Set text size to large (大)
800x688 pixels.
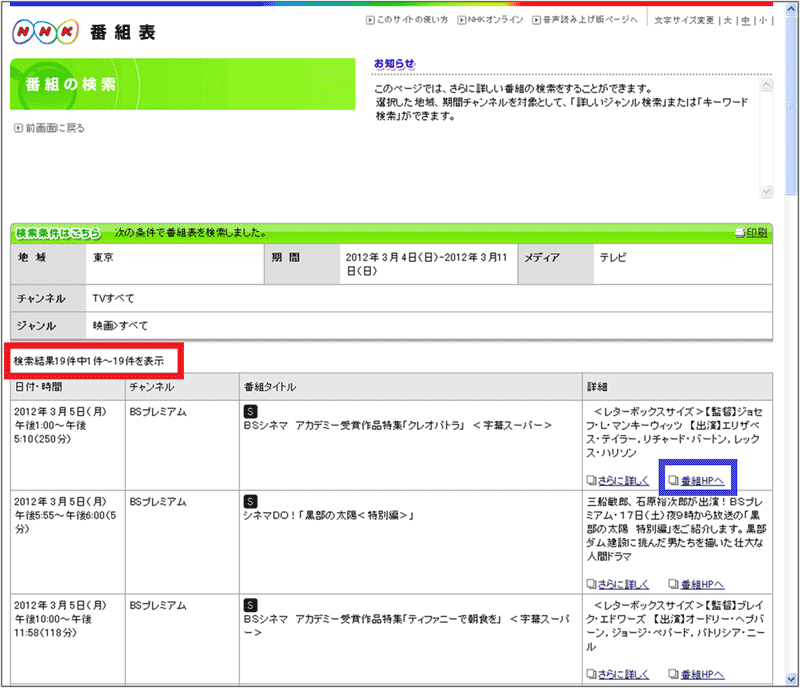pos(728,20)
